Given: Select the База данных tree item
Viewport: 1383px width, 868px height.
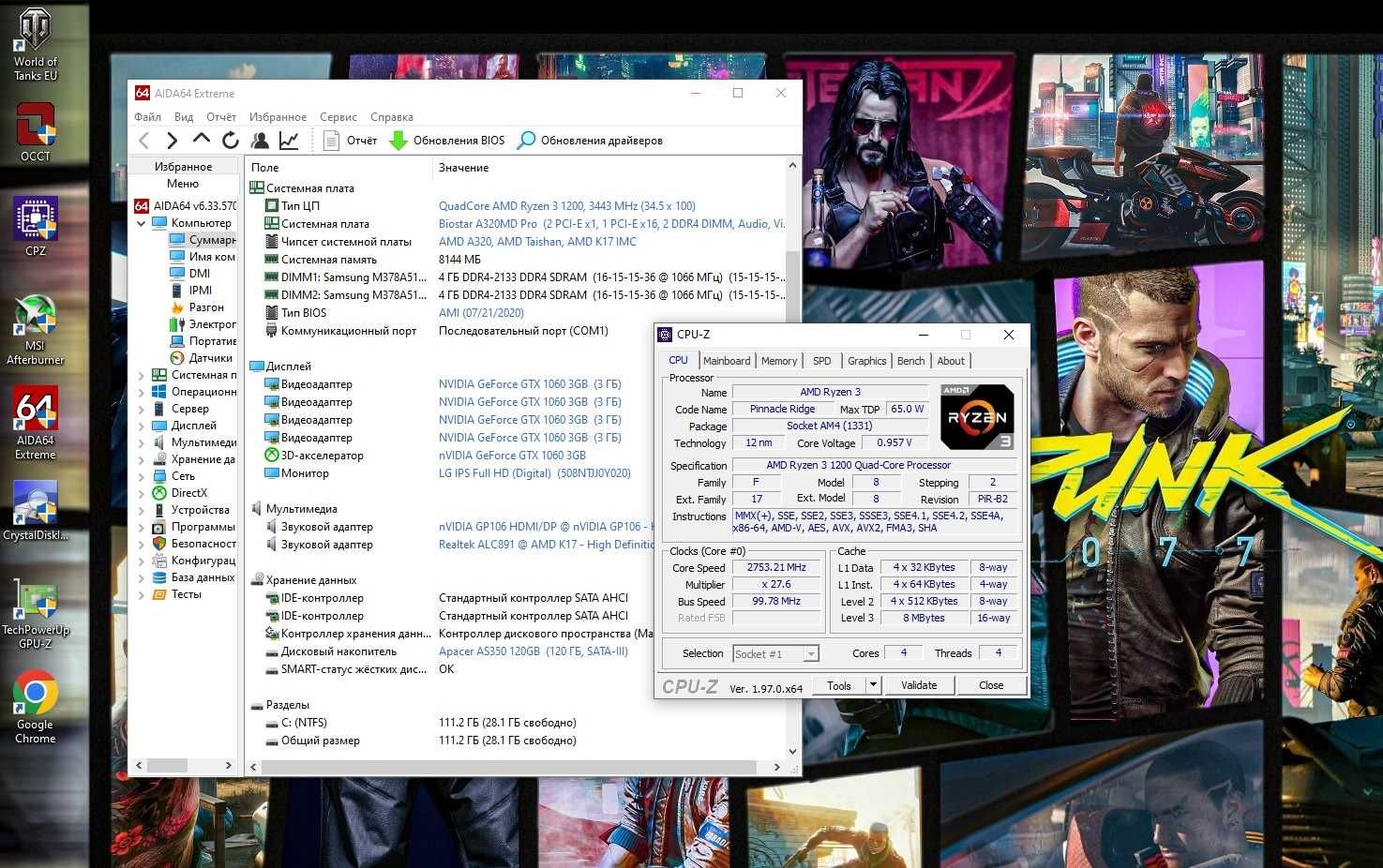Looking at the screenshot, I should click(x=194, y=577).
